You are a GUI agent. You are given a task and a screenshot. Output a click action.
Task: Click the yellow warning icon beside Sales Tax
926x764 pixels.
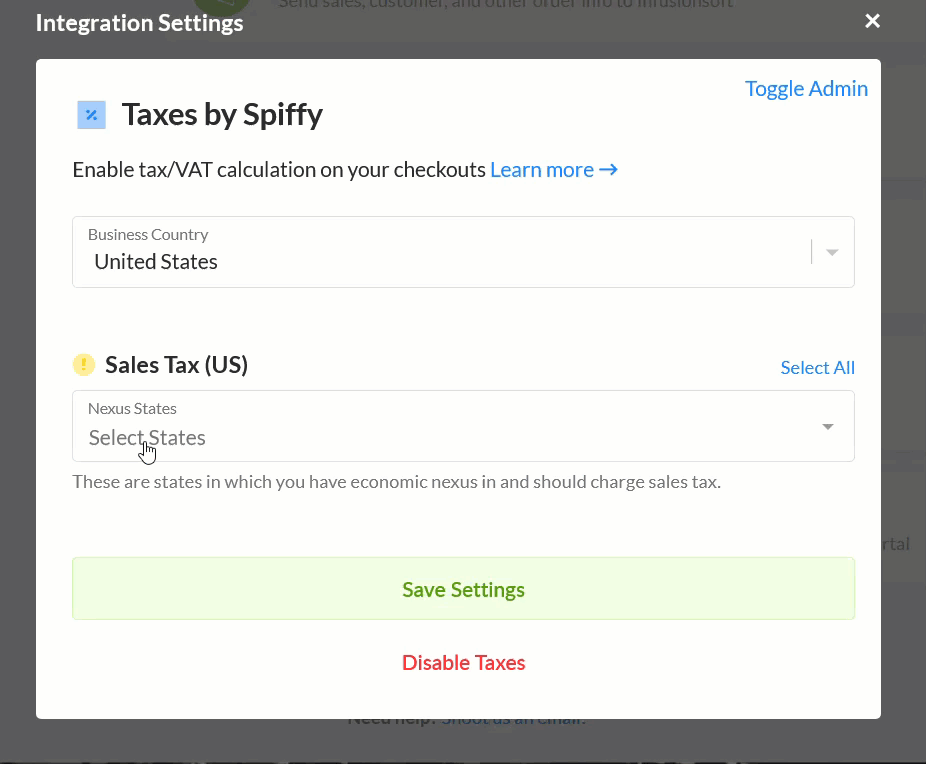(84, 364)
